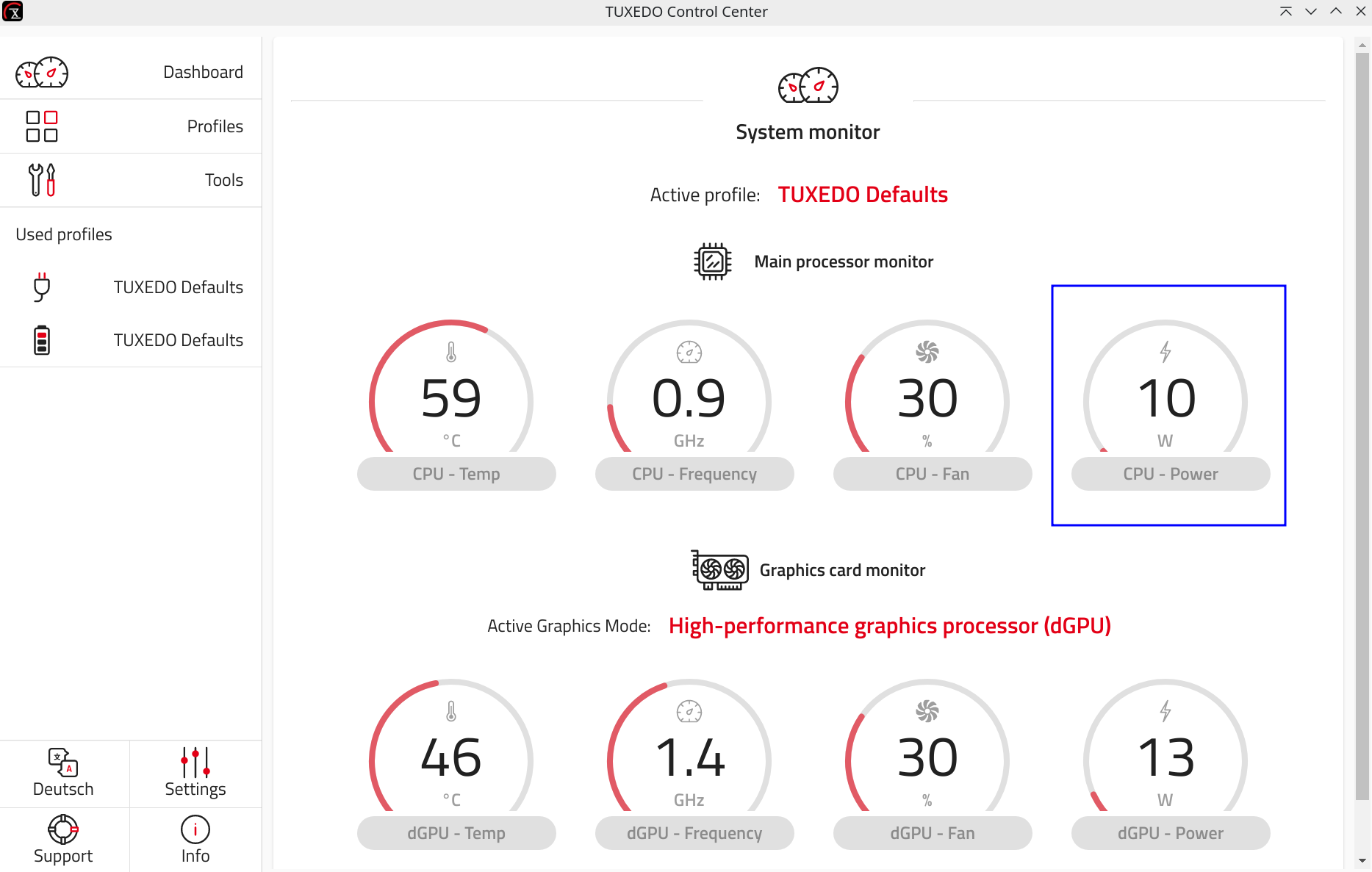
Task: Click the dGPU - Temp label
Action: pos(456,833)
